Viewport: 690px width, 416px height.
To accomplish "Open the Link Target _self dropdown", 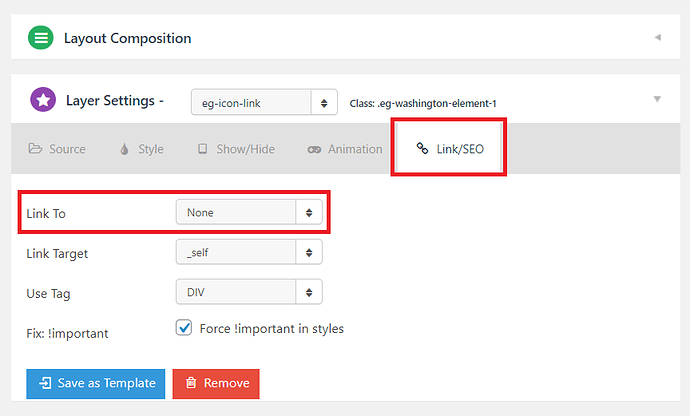I will click(x=249, y=252).
